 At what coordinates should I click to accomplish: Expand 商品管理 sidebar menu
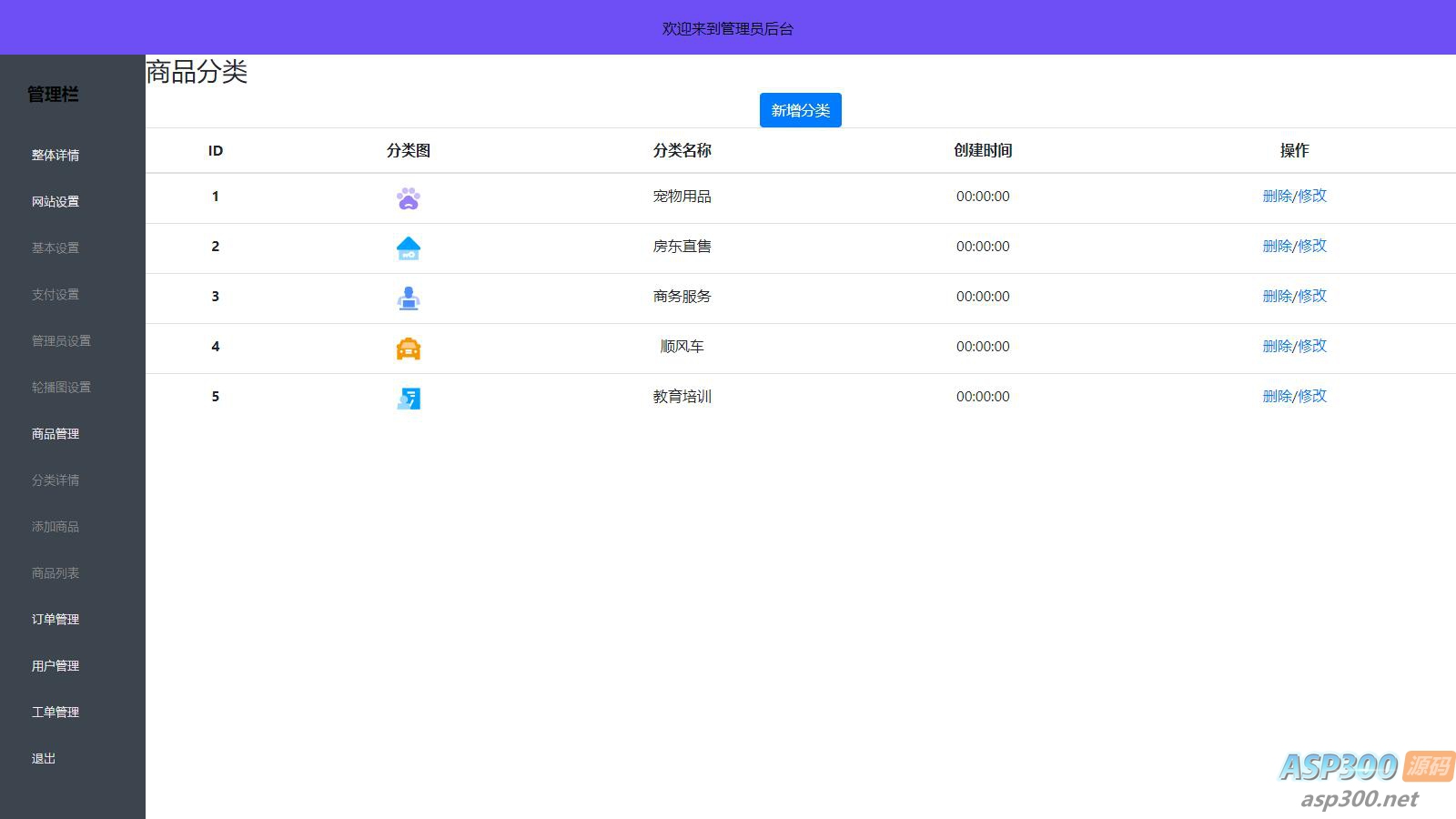56,433
